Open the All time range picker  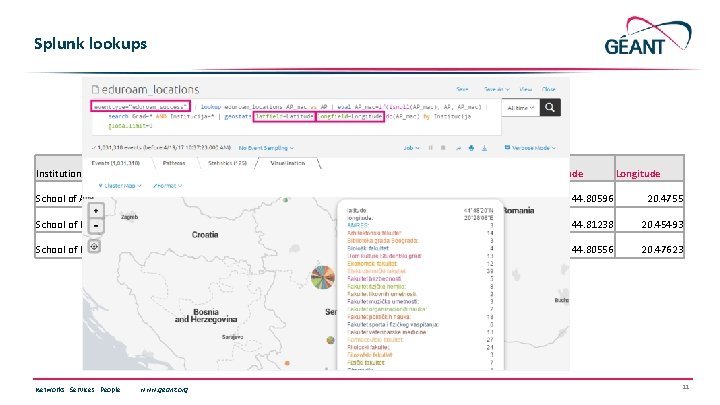[521, 108]
